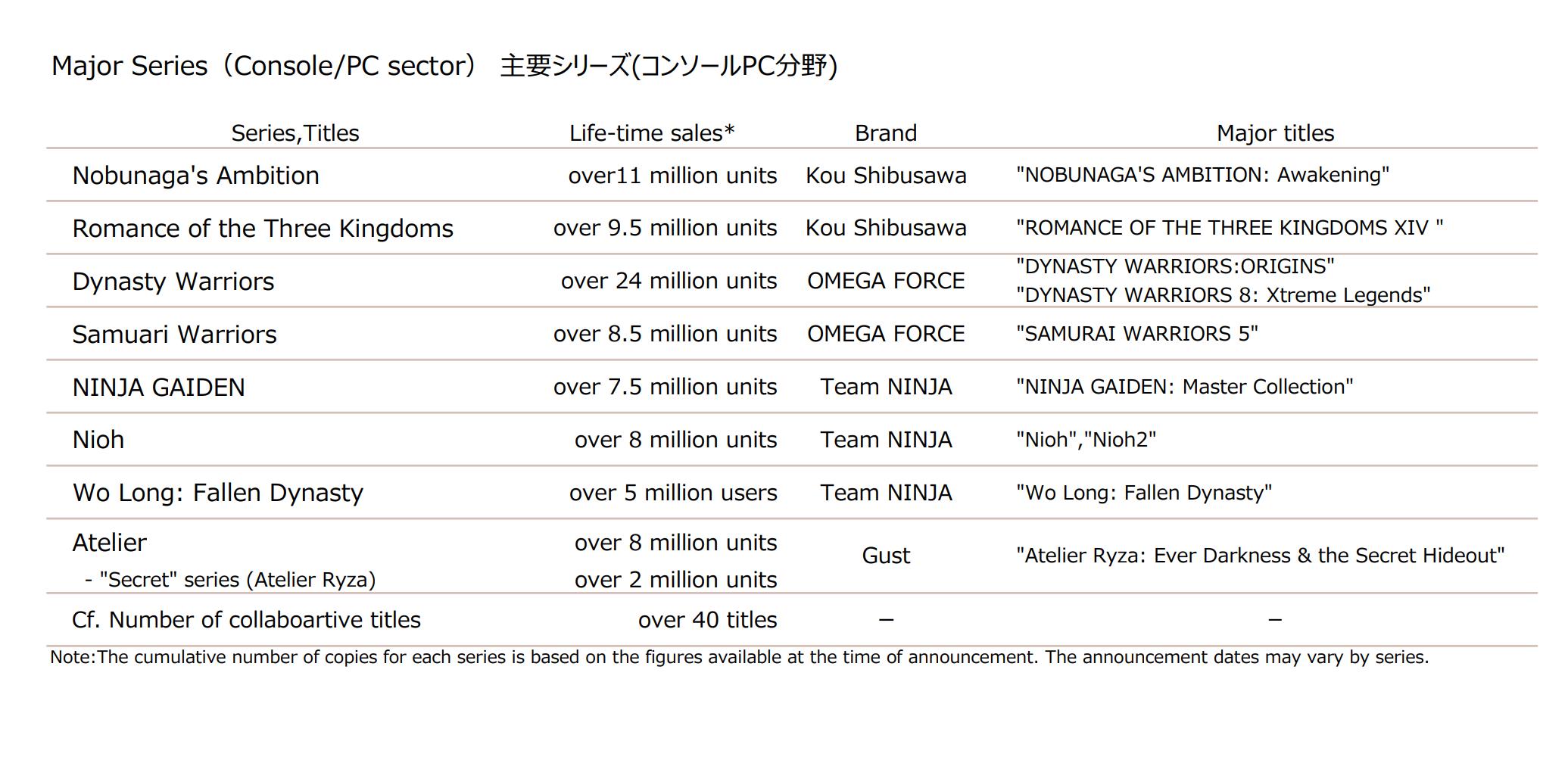Click the "NINJA GAIDEN: Master Collection" title
Viewport: 1568px width, 763px height.
coord(1183,387)
